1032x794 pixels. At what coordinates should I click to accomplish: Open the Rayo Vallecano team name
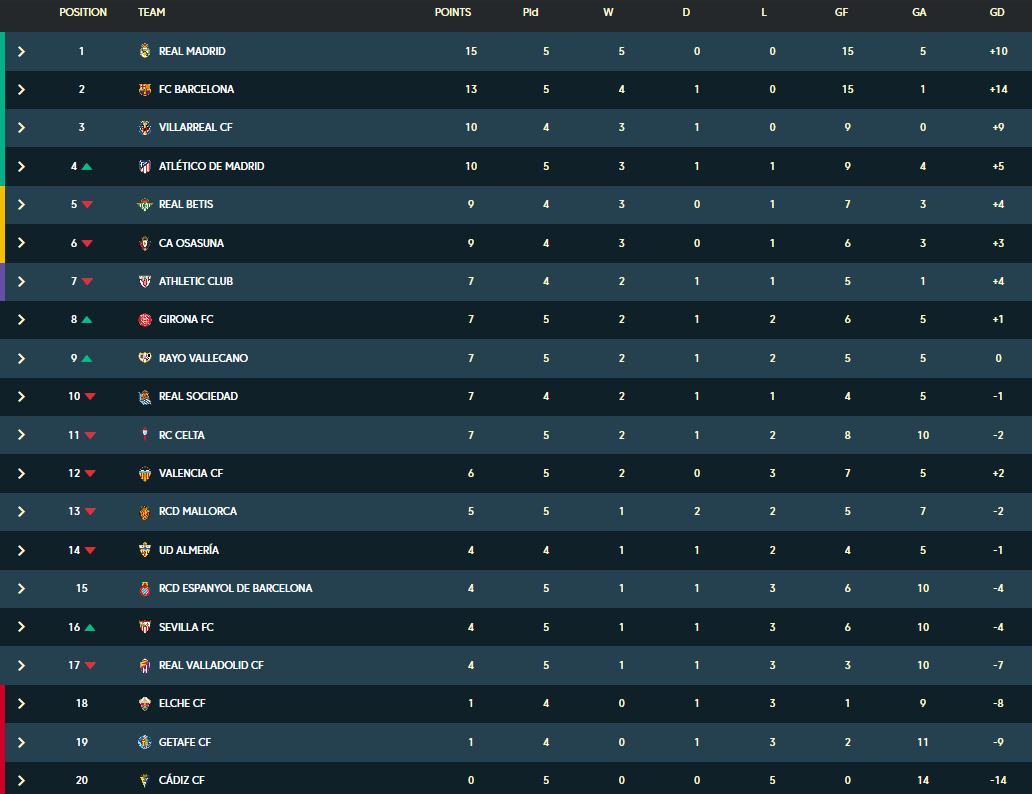(203, 358)
